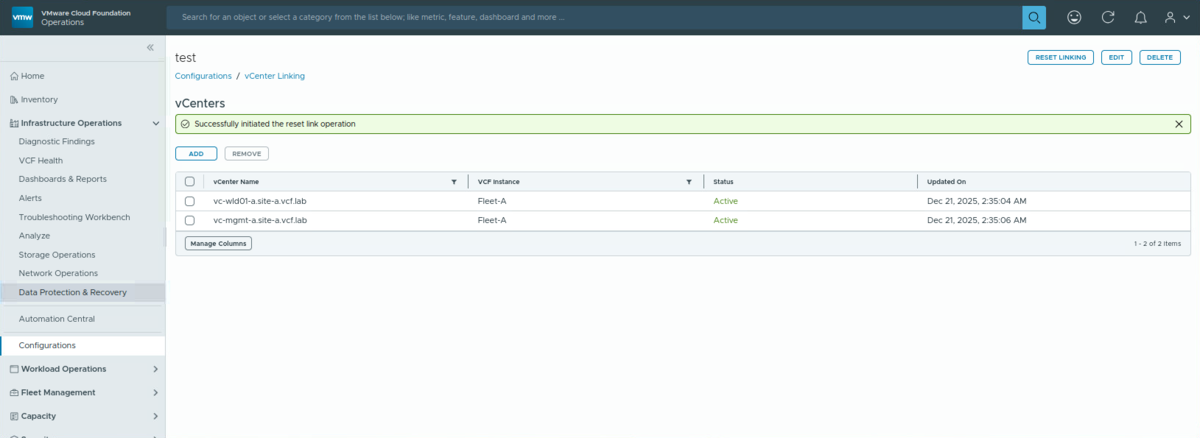Expand the Workload Operations section

[x=155, y=369]
